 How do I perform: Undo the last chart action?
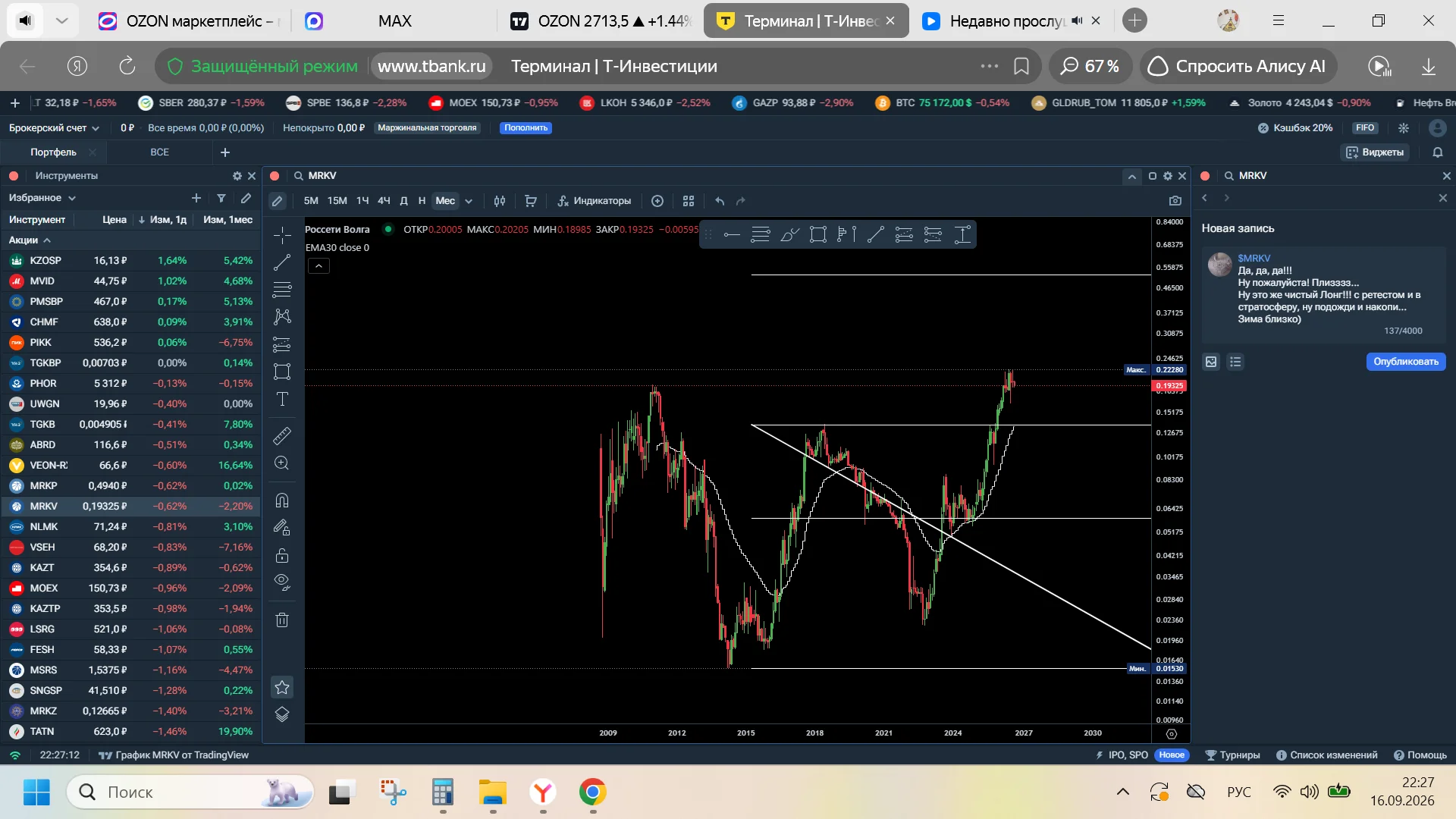[720, 201]
